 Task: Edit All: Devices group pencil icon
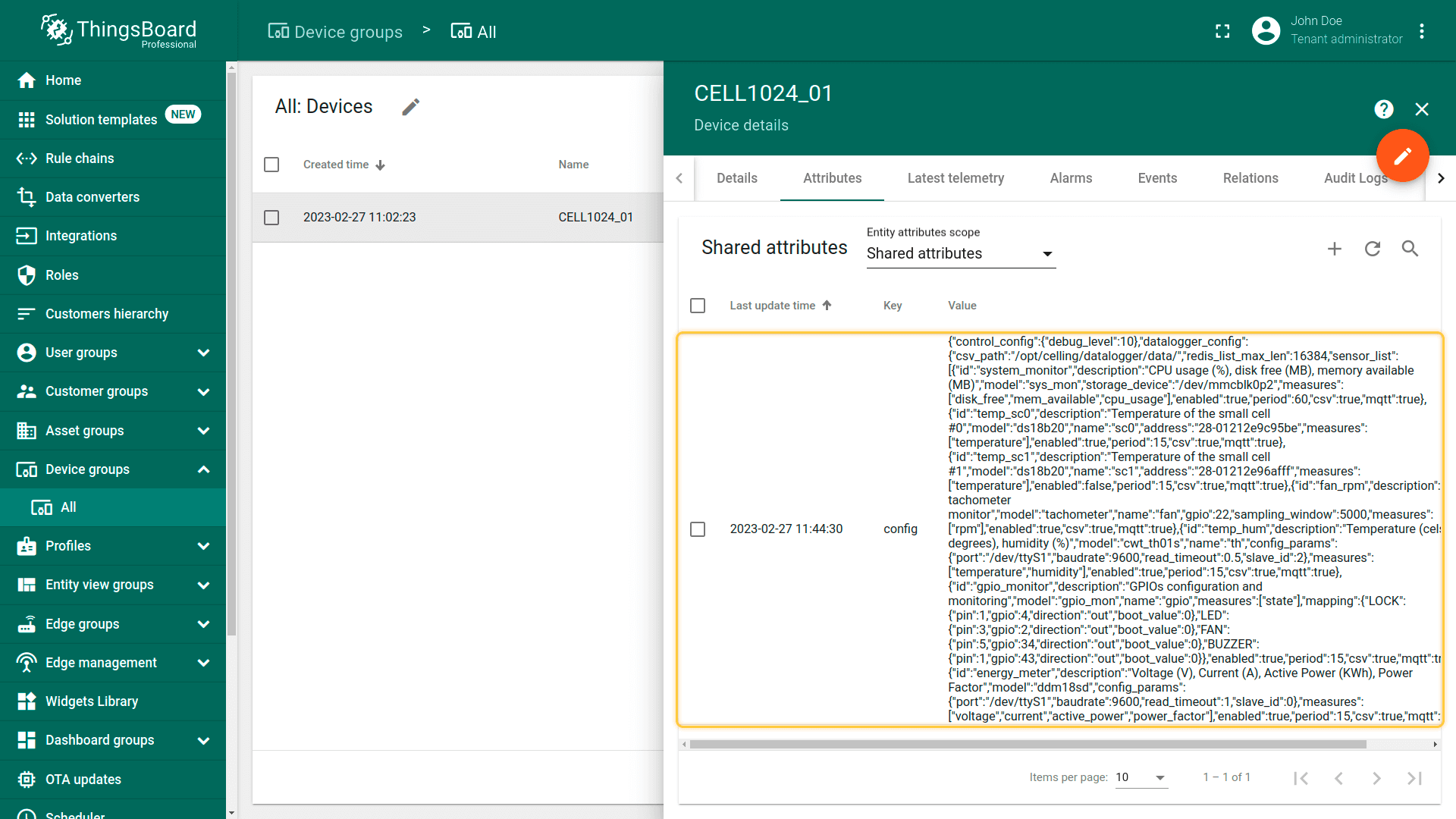click(411, 107)
